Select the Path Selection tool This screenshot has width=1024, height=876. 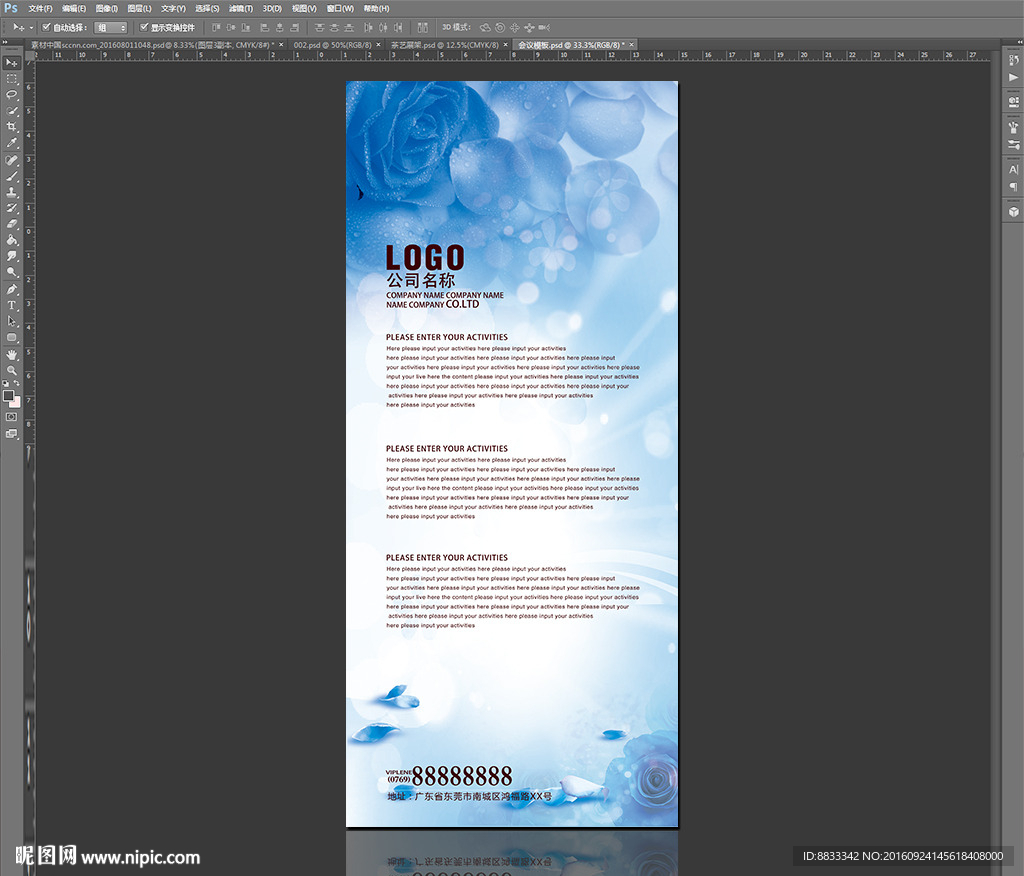pos(12,321)
